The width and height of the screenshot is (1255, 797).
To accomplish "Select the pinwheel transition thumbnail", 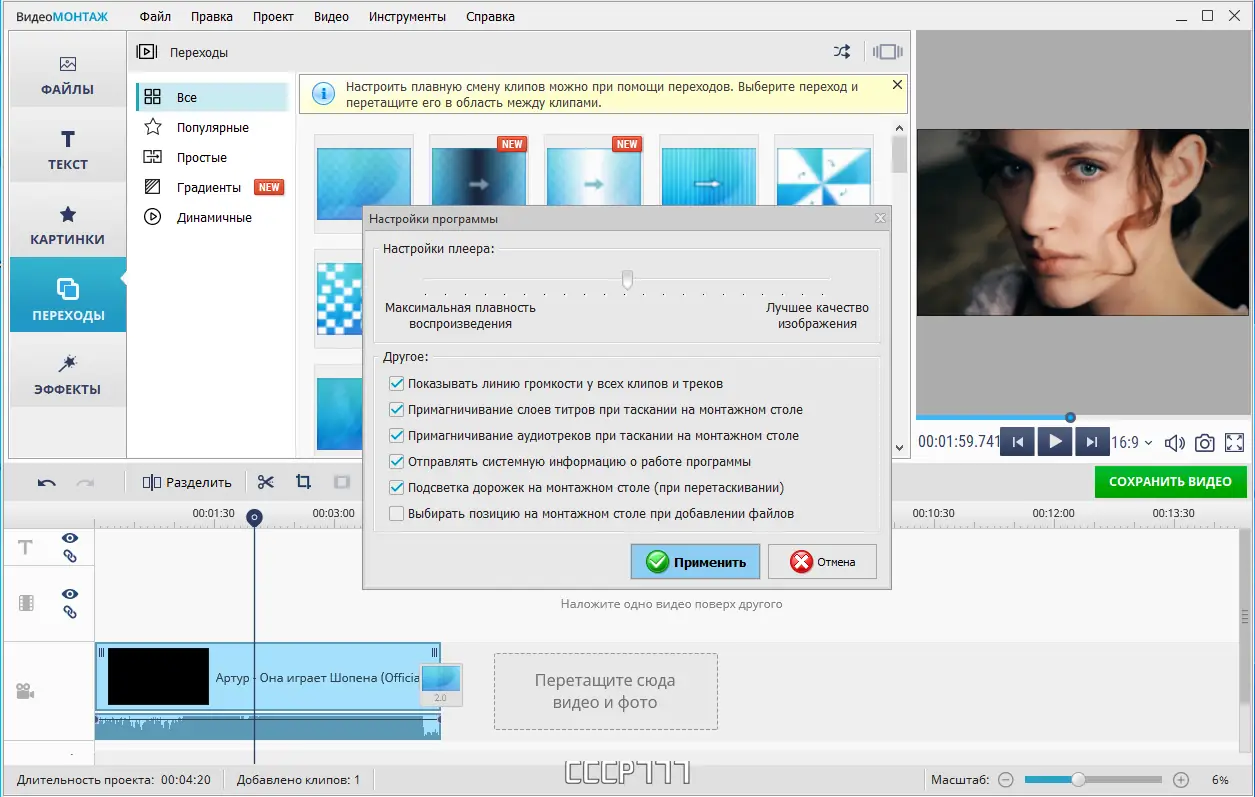I will coord(825,172).
